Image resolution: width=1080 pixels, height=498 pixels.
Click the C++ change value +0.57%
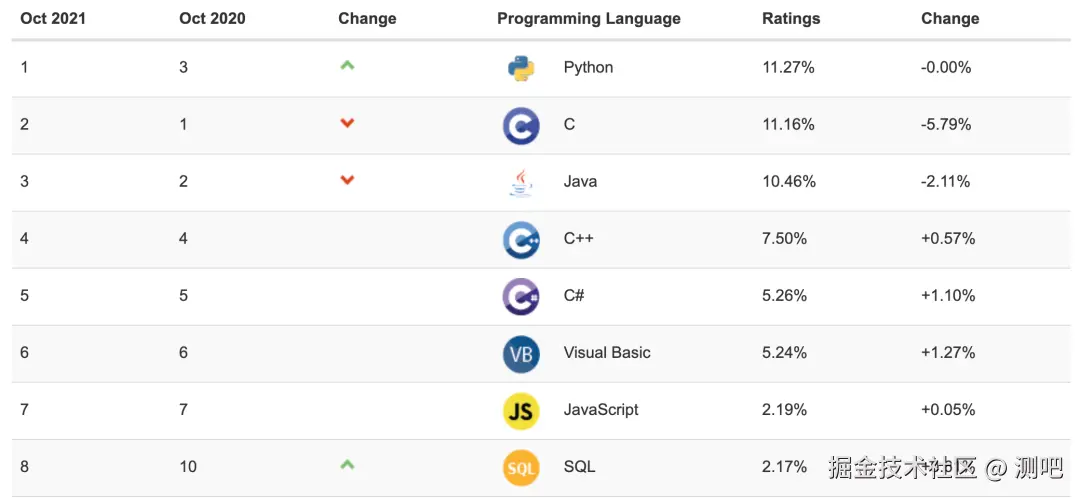click(948, 239)
